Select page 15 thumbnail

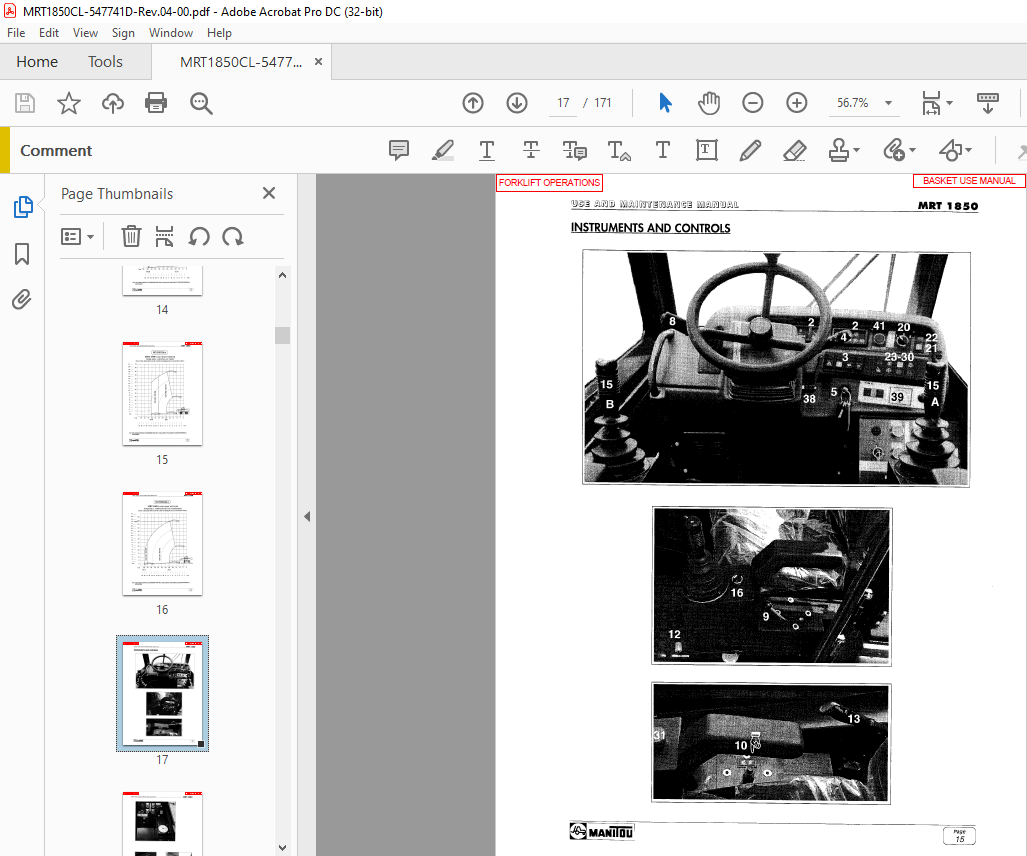pos(162,394)
